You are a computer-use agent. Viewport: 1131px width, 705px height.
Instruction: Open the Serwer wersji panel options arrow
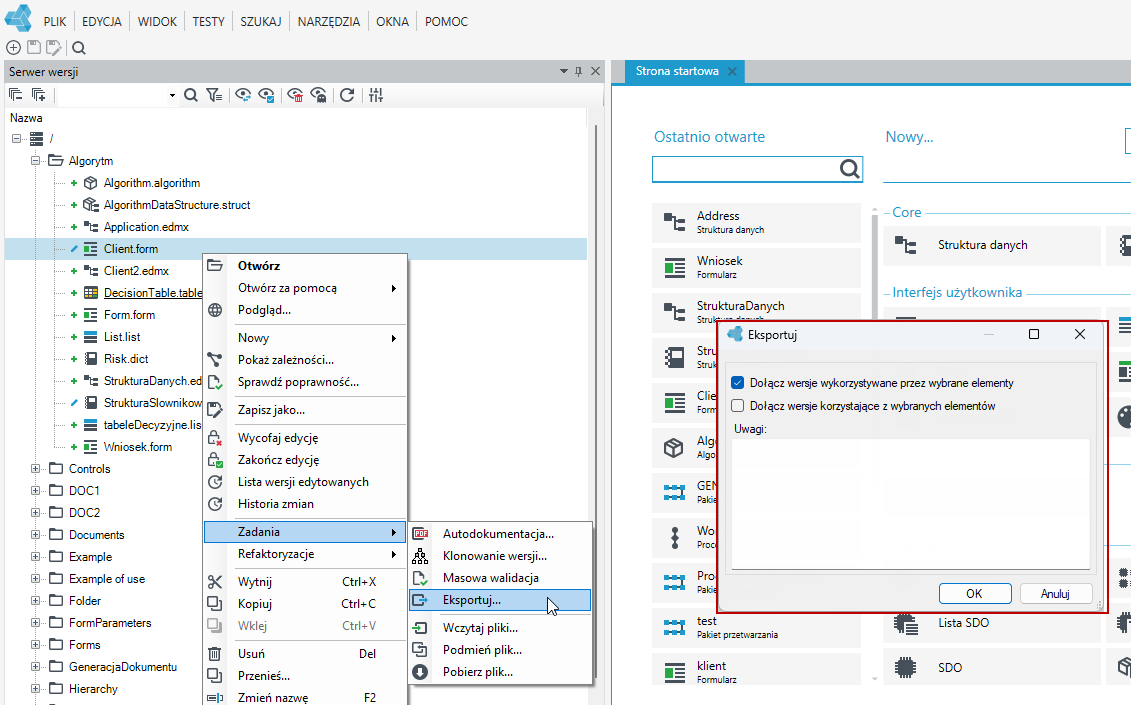(564, 71)
